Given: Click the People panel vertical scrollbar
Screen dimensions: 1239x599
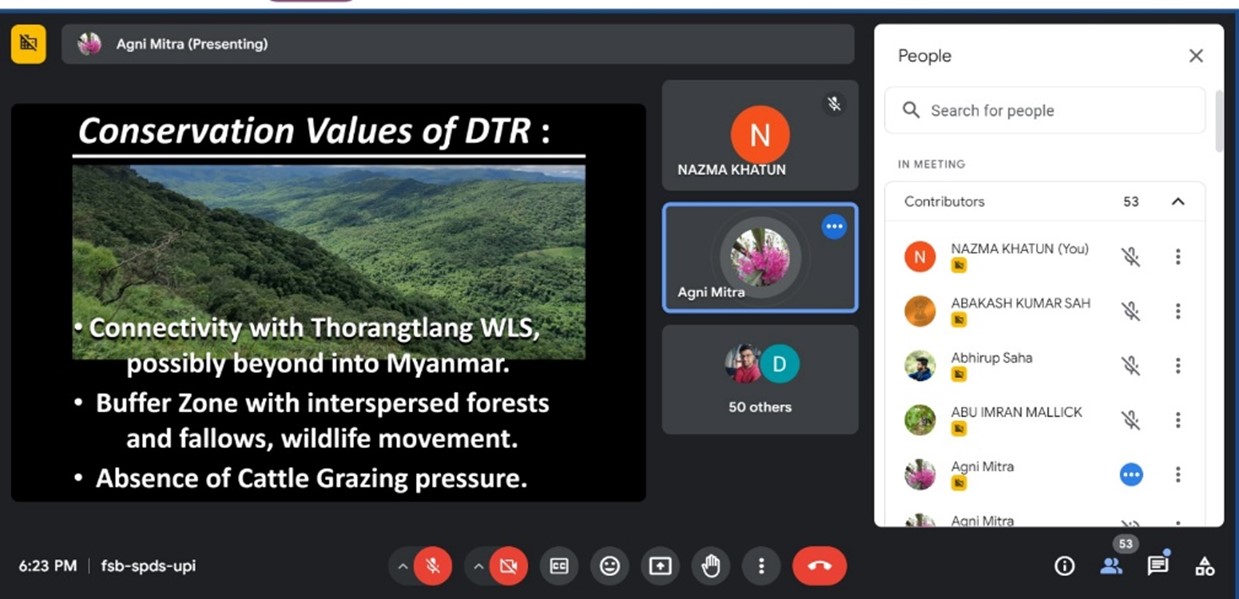Looking at the screenshot, I should [1218, 122].
